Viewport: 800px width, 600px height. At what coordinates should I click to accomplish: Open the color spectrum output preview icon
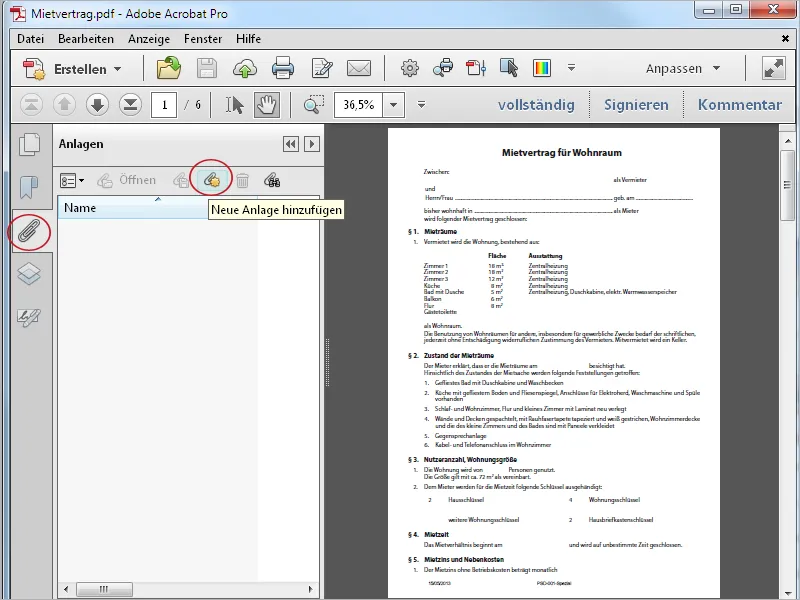pyautogui.click(x=542, y=68)
